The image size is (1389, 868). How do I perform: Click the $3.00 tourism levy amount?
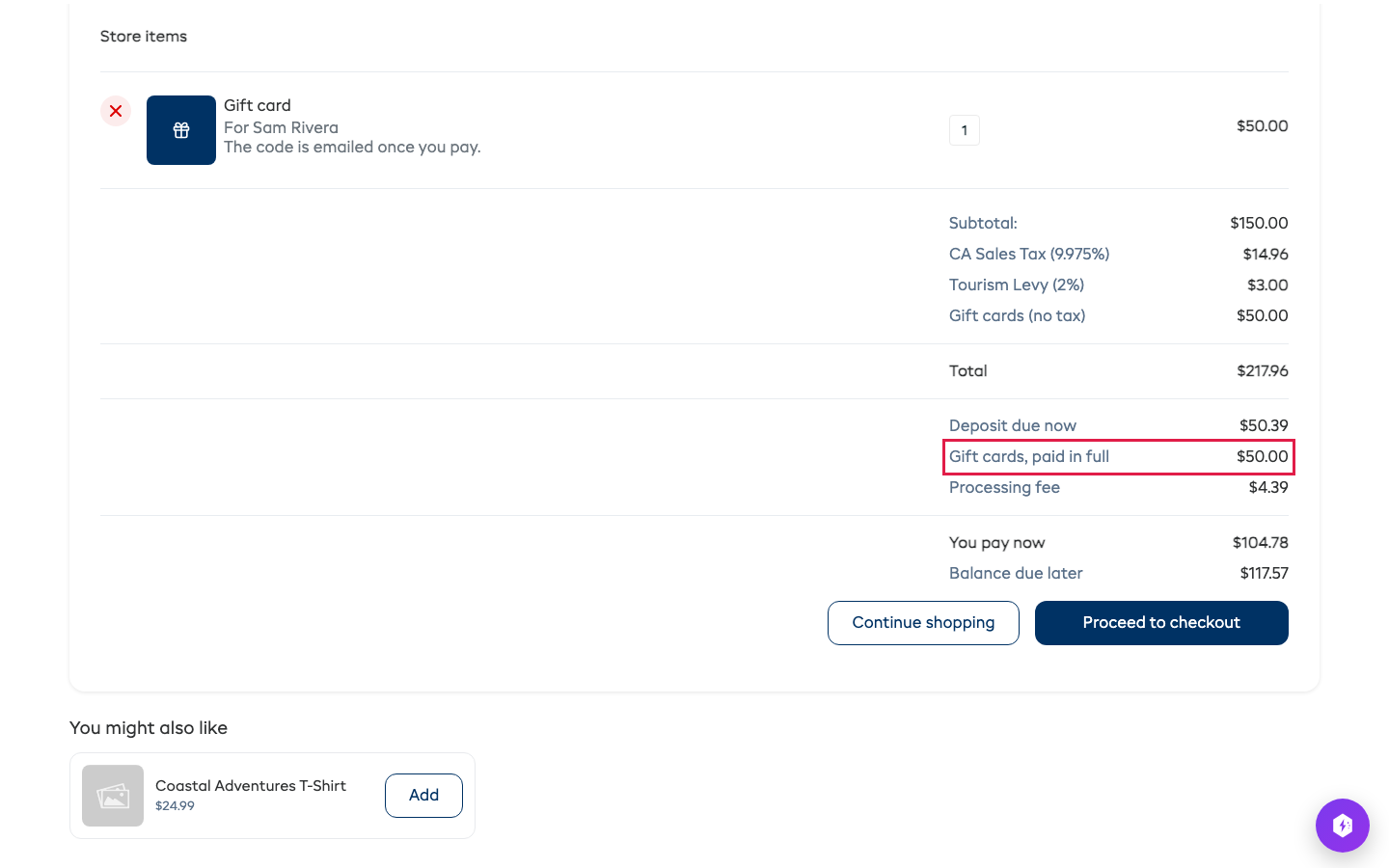coord(1267,285)
